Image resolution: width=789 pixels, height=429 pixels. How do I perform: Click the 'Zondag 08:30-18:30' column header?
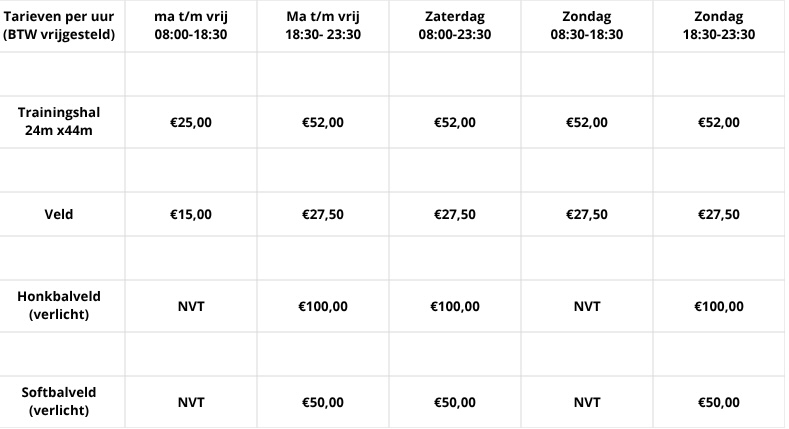587,26
